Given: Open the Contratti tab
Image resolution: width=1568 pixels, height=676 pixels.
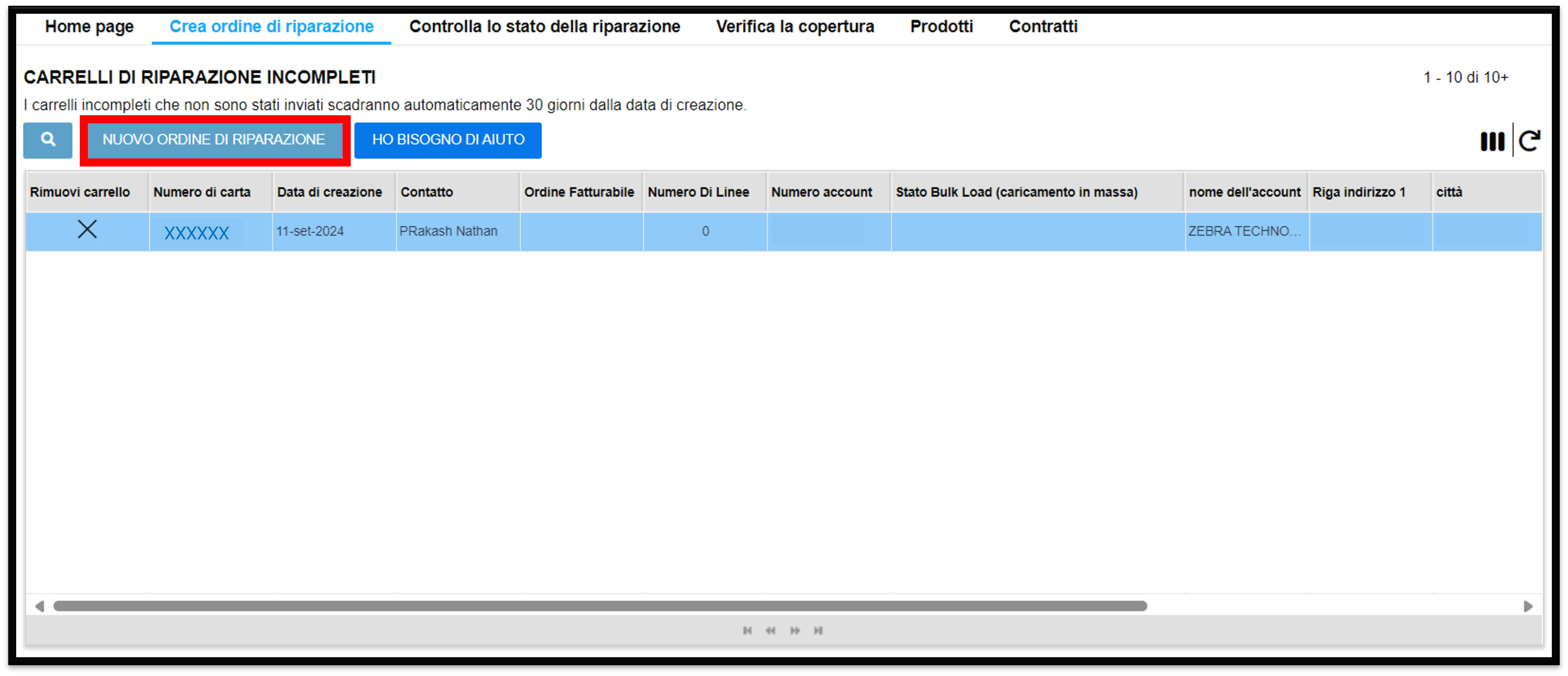Looking at the screenshot, I should click(x=1043, y=27).
